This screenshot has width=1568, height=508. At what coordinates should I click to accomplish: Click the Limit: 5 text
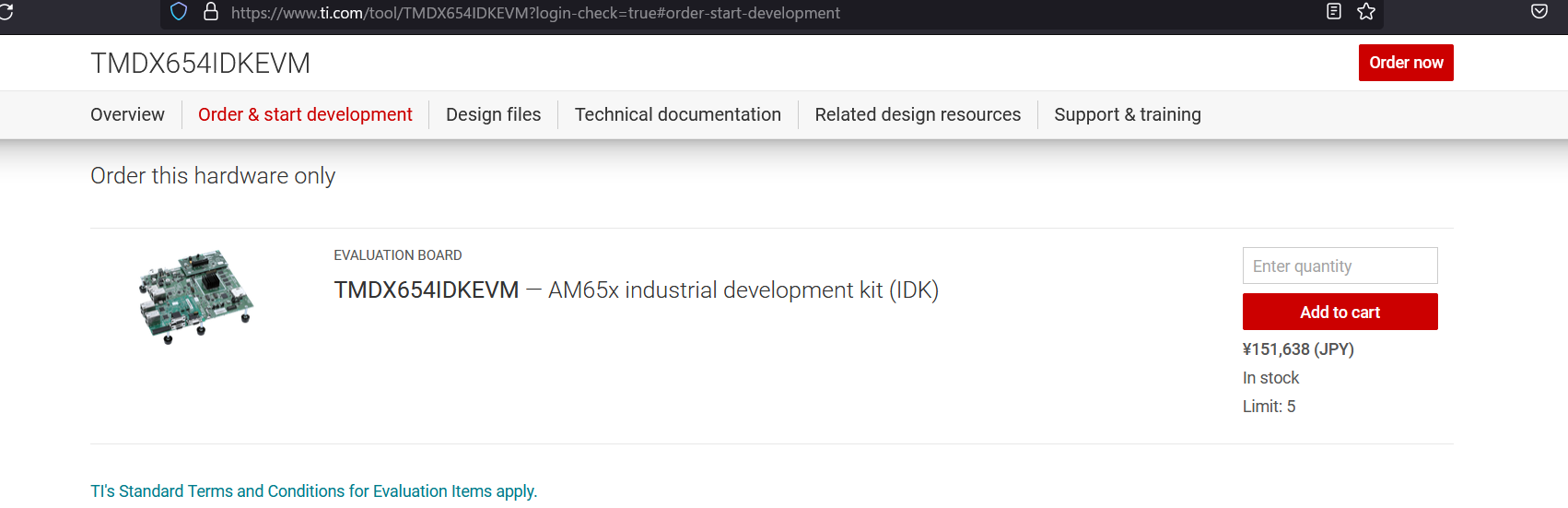[x=1269, y=407]
